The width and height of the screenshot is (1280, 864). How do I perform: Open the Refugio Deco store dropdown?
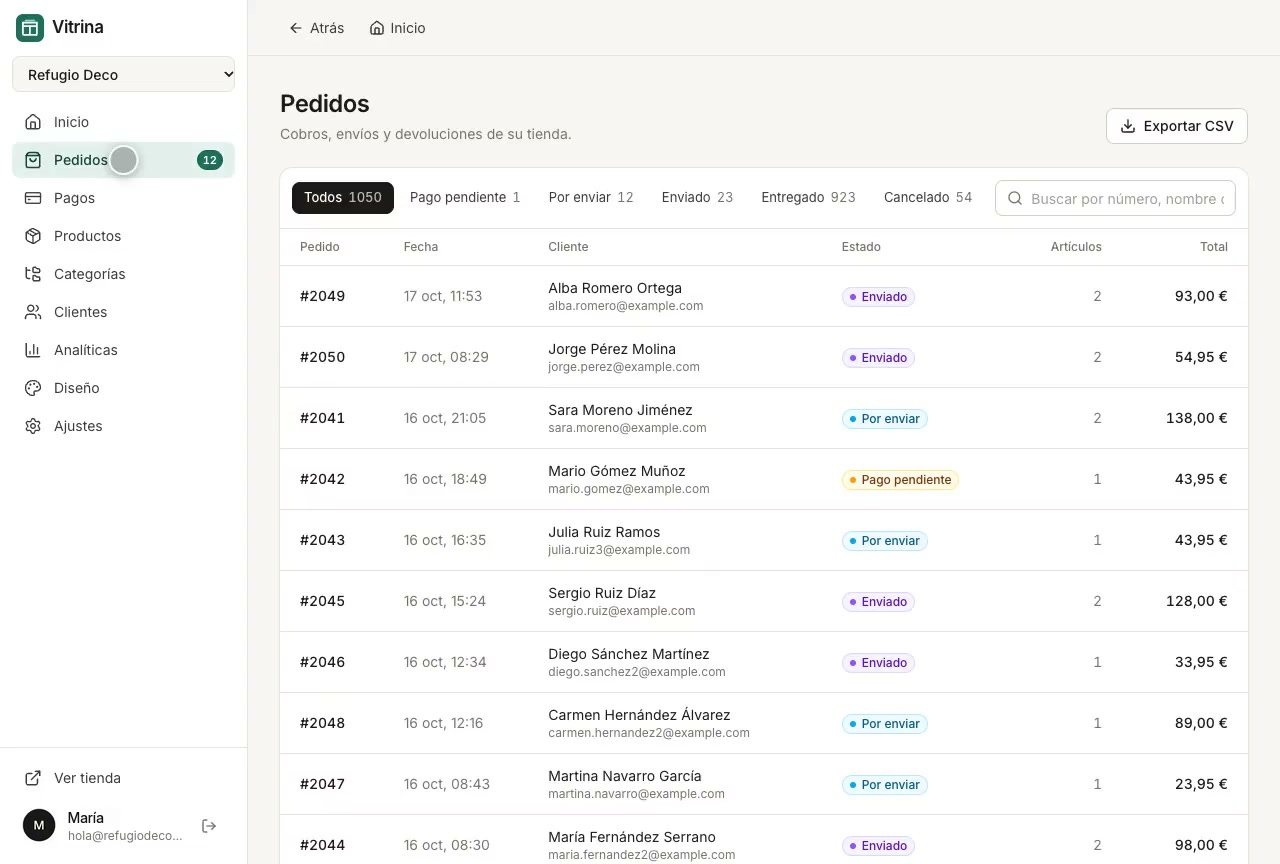[124, 75]
